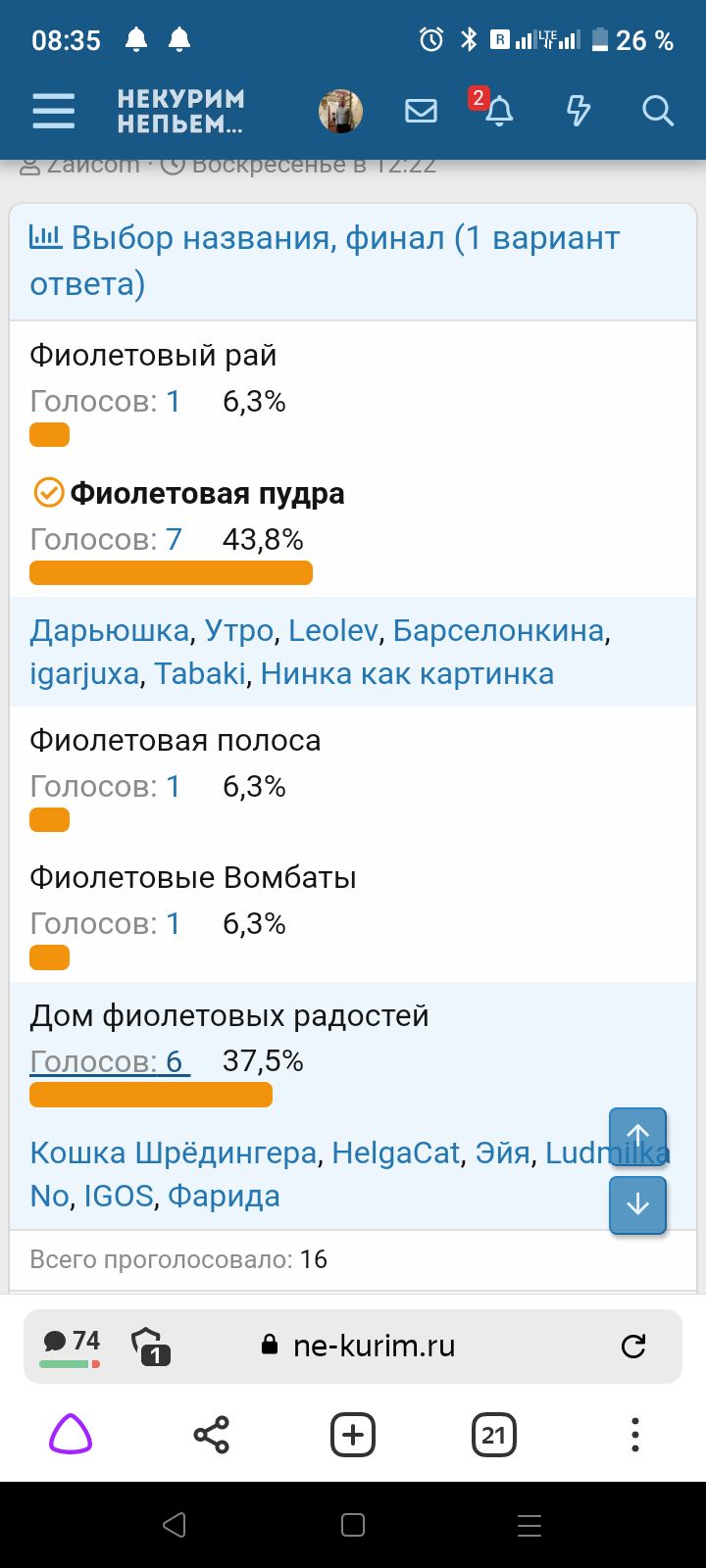This screenshot has width=706, height=1568.
Task: Open the user avatar profile menu
Action: coord(341,111)
